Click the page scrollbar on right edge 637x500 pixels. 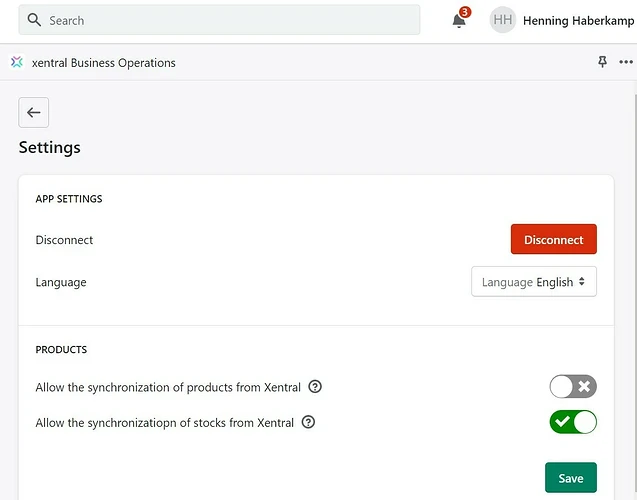click(x=635, y=284)
